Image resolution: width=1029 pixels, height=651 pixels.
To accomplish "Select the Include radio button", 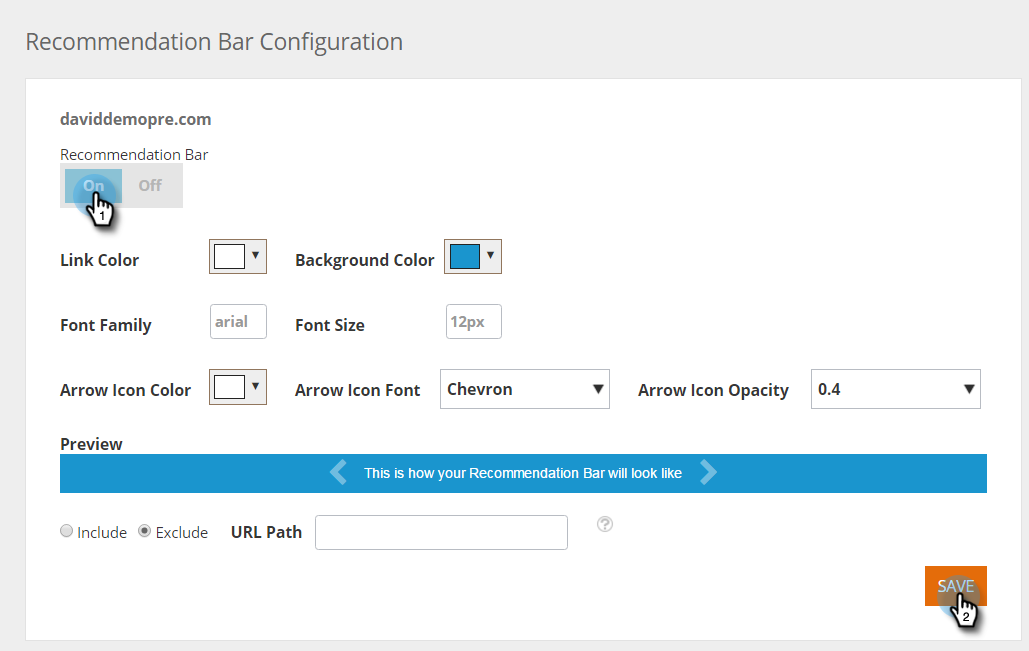I will point(67,532).
